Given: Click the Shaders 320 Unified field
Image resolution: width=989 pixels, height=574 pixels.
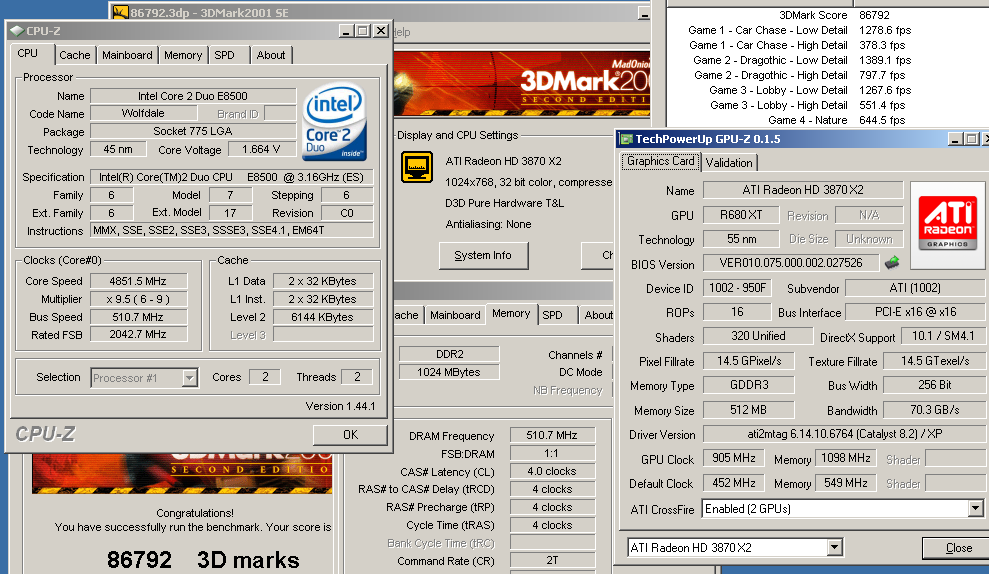Looking at the screenshot, I should tap(758, 336).
